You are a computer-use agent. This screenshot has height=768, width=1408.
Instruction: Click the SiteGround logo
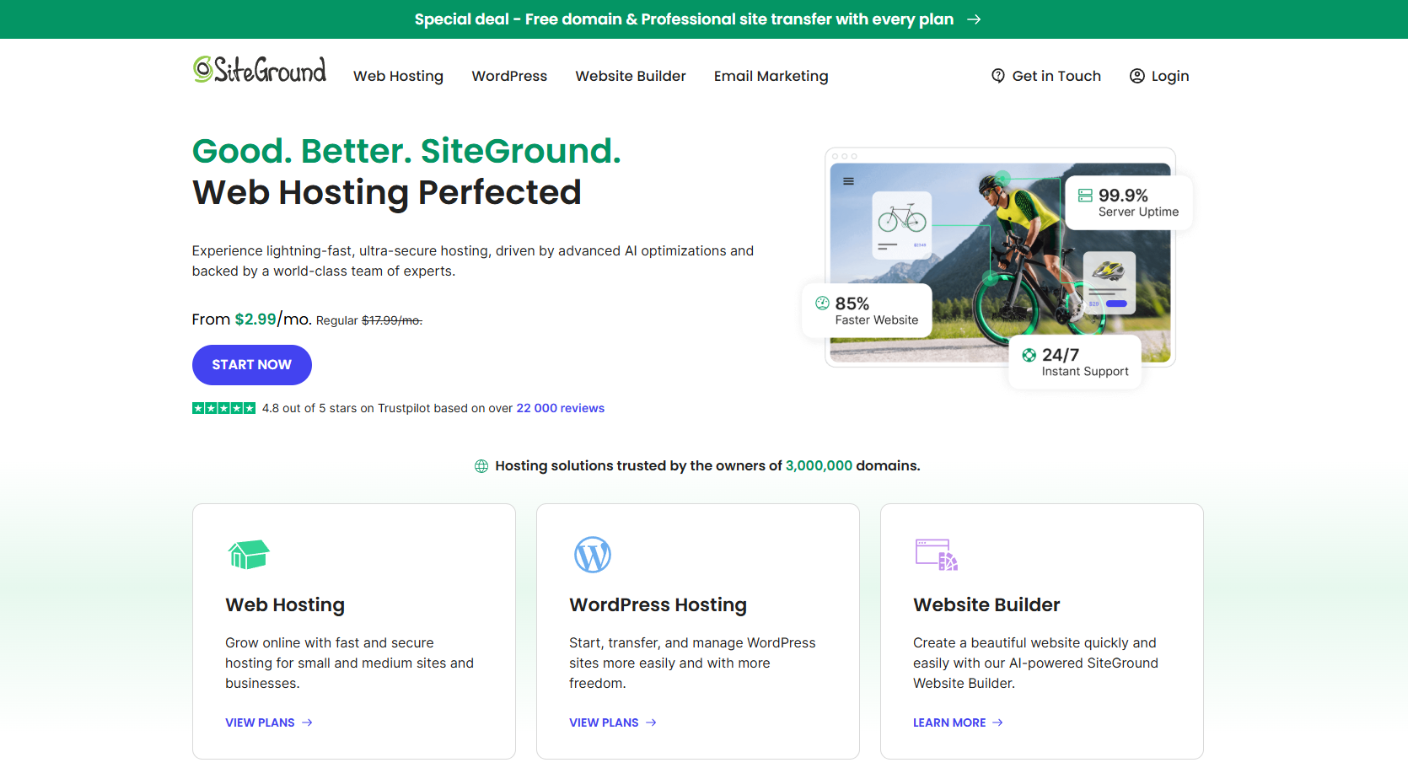pos(260,70)
